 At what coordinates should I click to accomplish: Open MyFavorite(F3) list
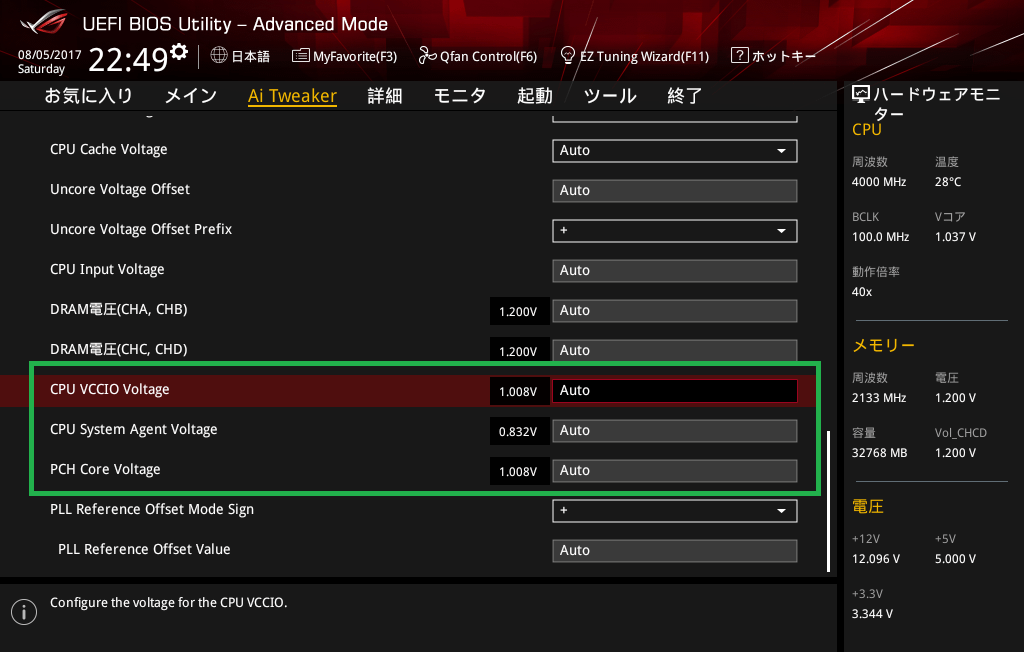pyautogui.click(x=344, y=56)
